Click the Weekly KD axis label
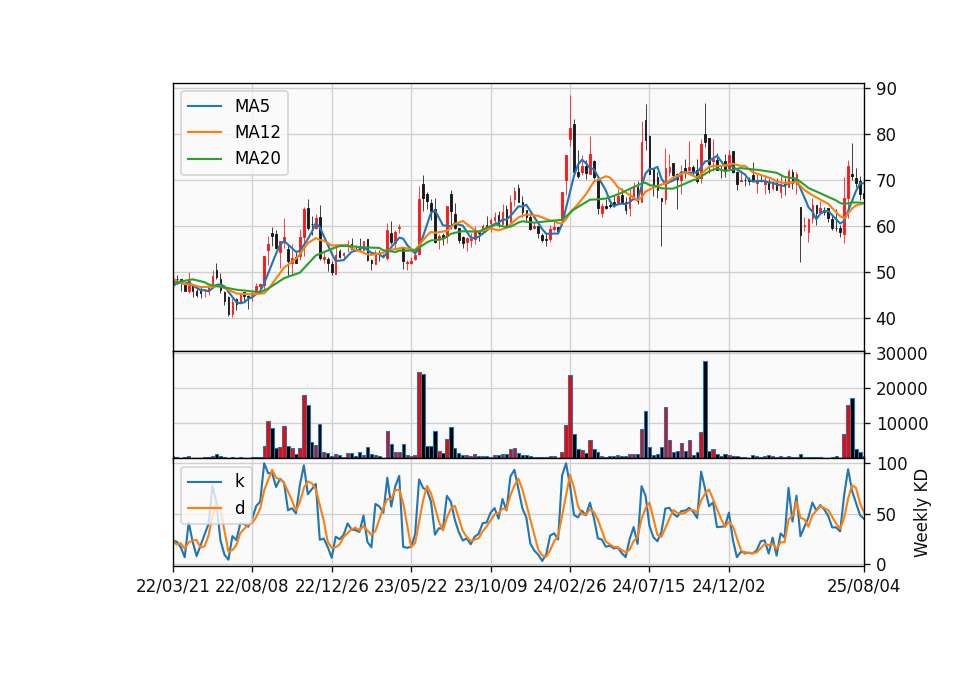 (x=921, y=513)
